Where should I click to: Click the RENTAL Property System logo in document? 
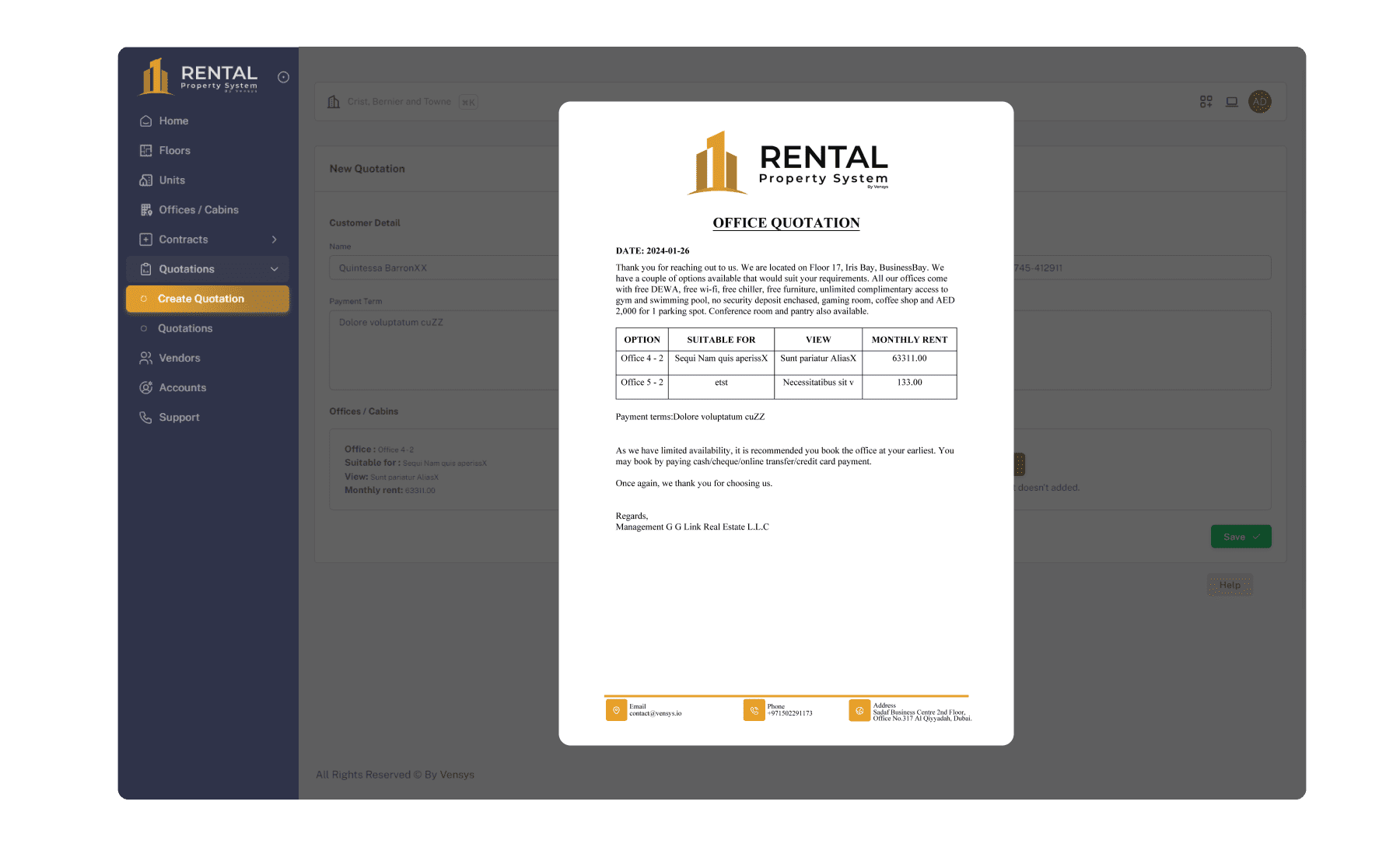point(787,163)
